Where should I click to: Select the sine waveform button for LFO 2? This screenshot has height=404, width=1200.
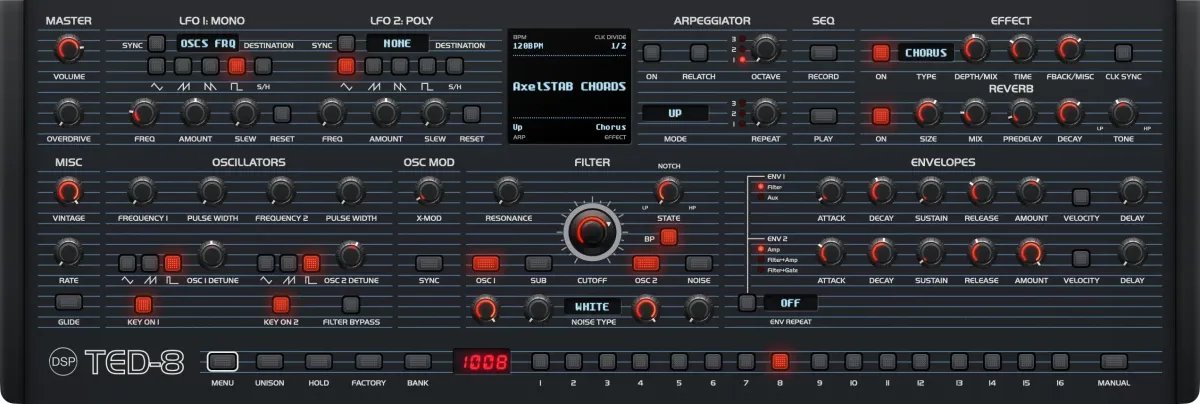tap(346, 66)
